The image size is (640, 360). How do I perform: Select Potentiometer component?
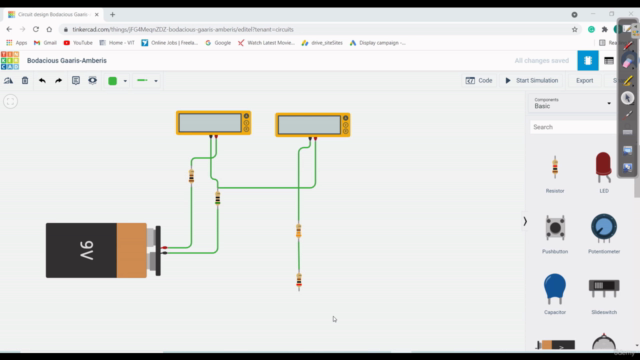(x=604, y=233)
